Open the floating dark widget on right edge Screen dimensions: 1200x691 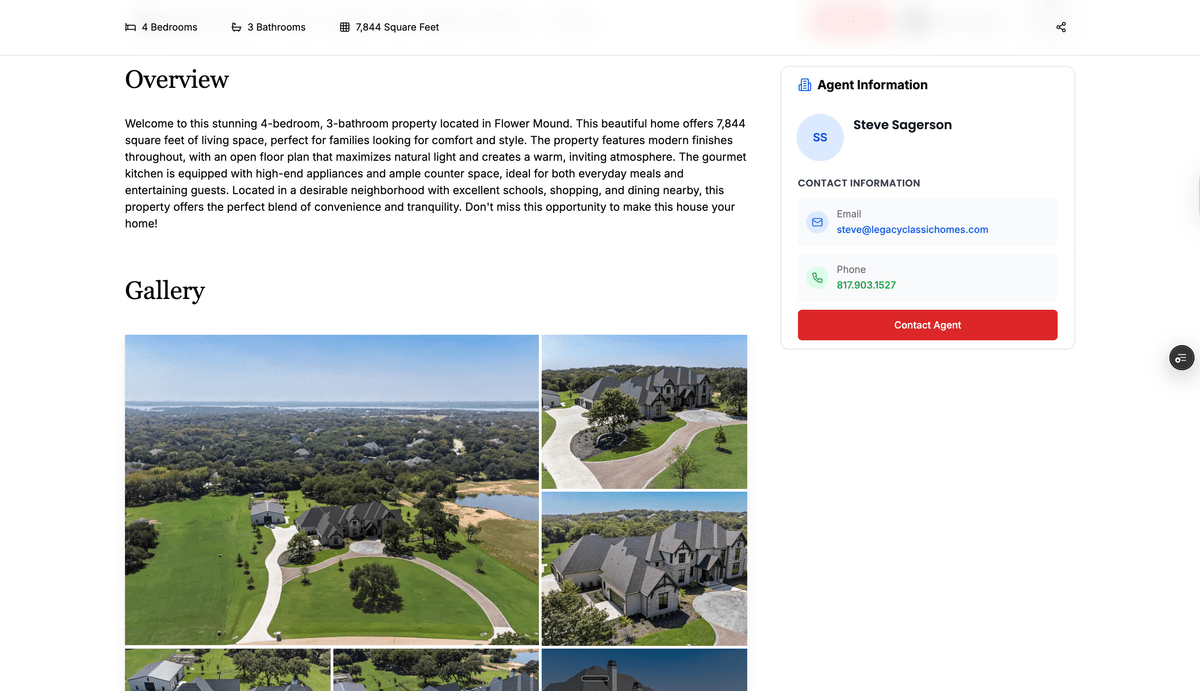[1182, 358]
